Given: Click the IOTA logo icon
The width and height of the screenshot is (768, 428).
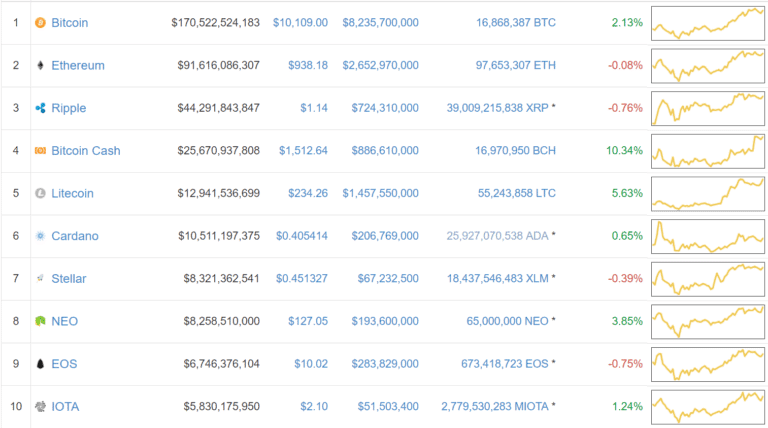Looking at the screenshot, I should pos(40,406).
